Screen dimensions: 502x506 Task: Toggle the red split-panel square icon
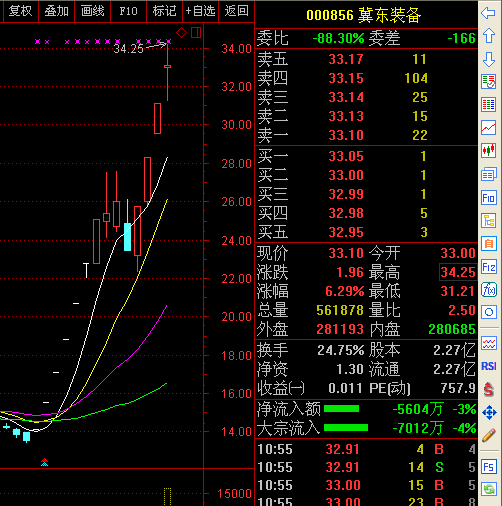pyautogui.click(x=196, y=32)
